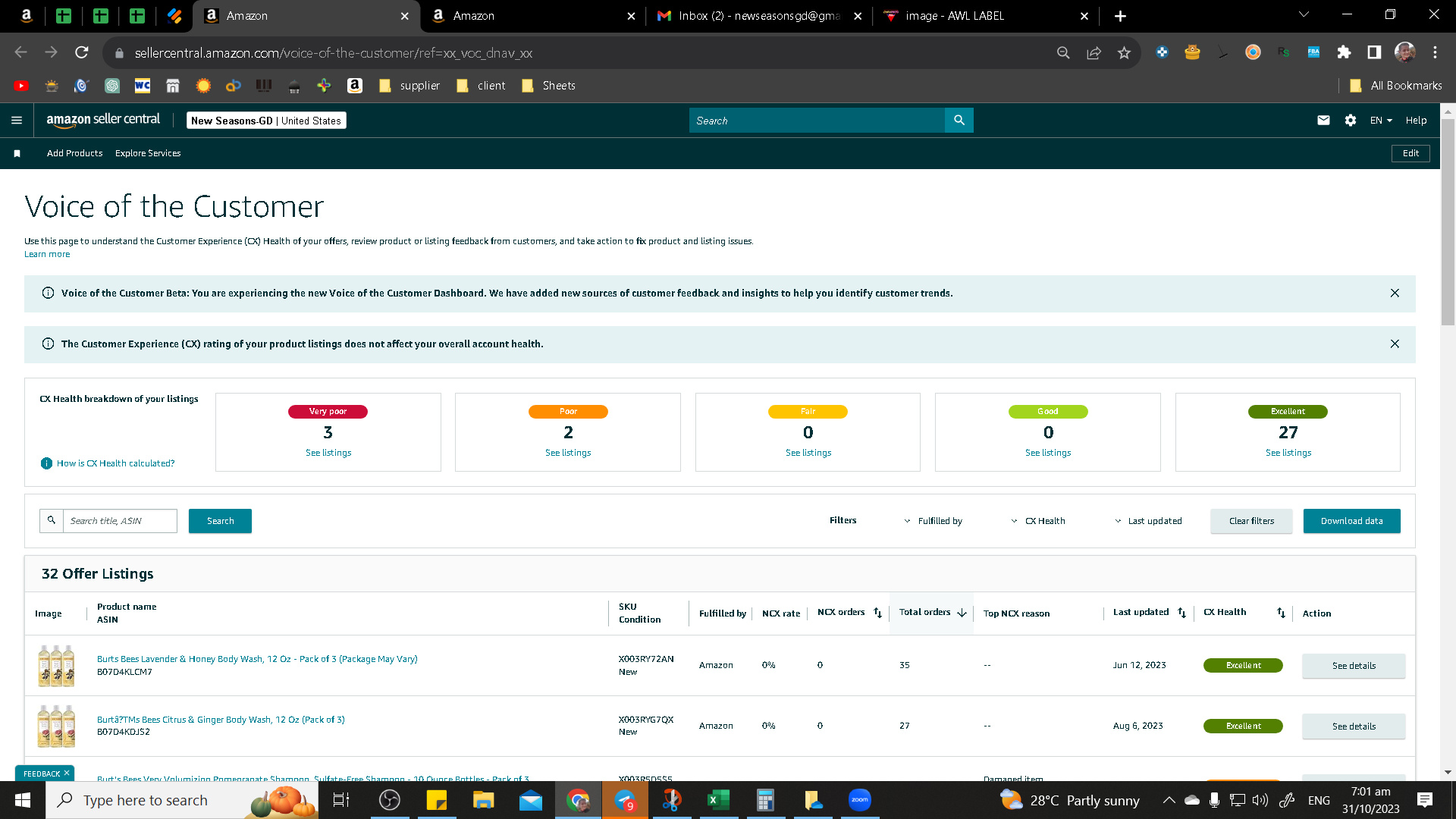The width and height of the screenshot is (1456, 819).
Task: Click the Edit navigation button
Action: tap(1410, 153)
